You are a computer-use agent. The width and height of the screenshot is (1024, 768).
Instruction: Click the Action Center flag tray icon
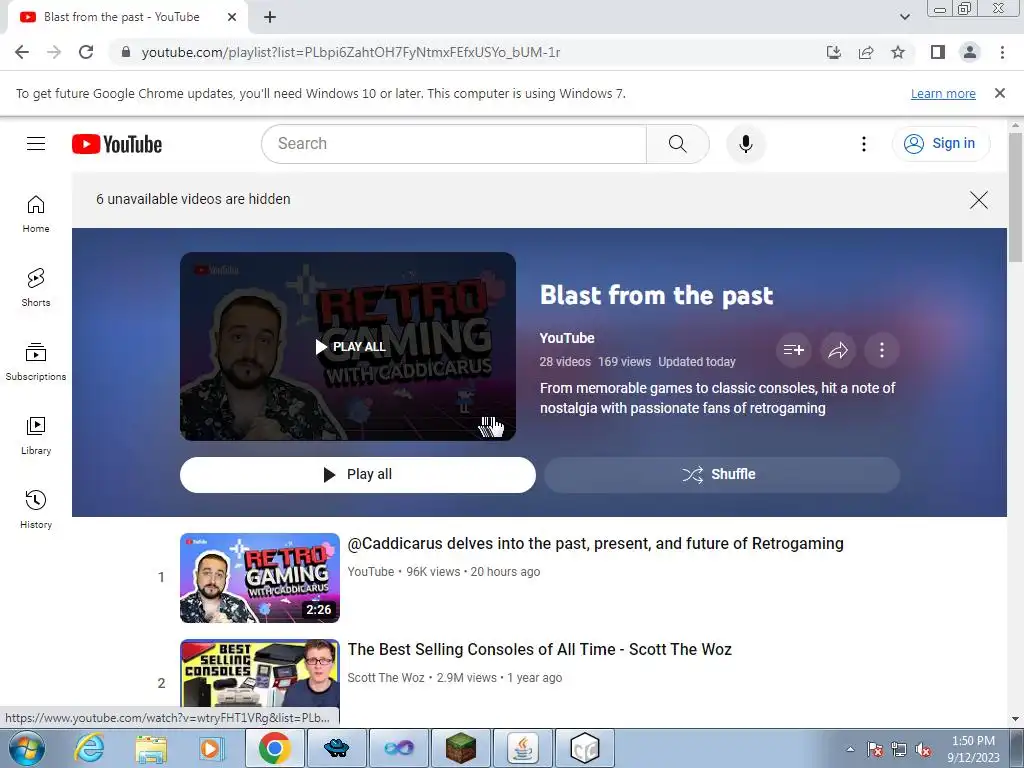(875, 749)
